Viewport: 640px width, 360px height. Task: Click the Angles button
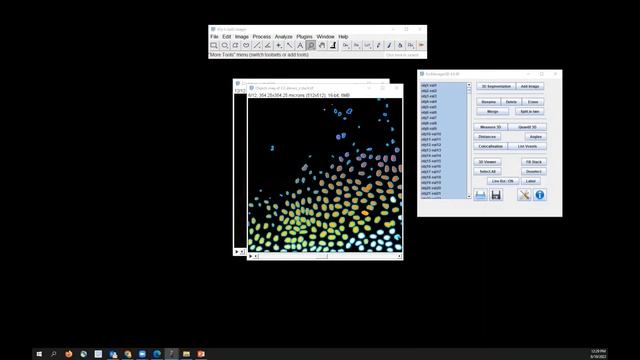(536, 136)
